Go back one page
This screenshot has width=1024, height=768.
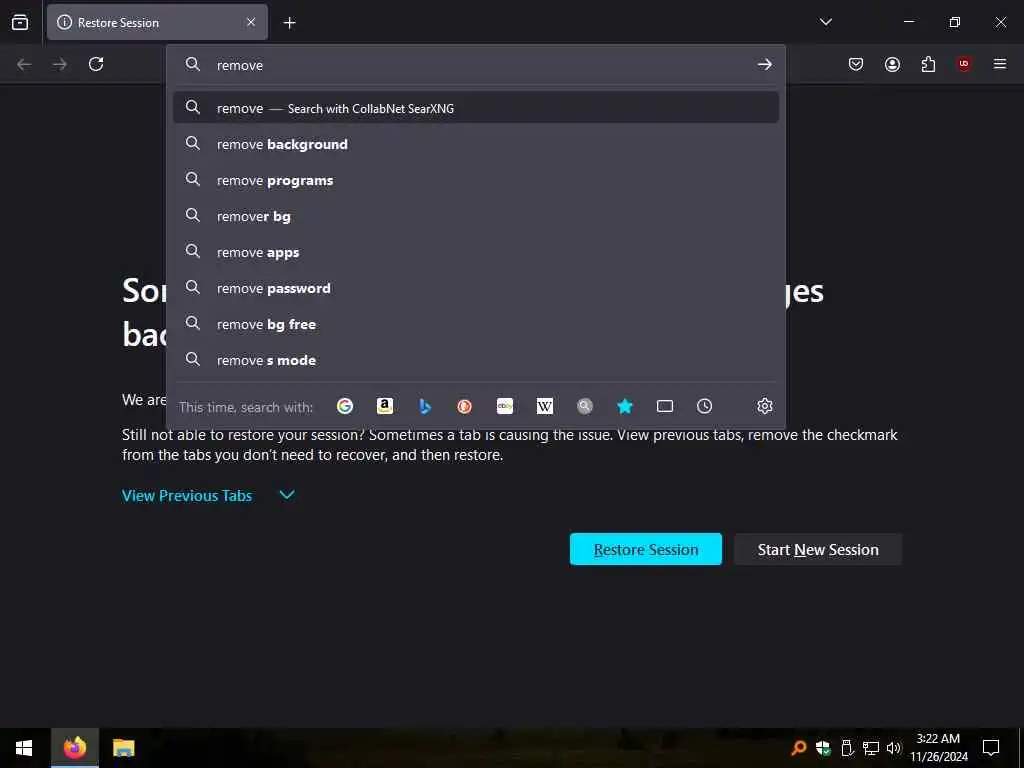pos(24,64)
